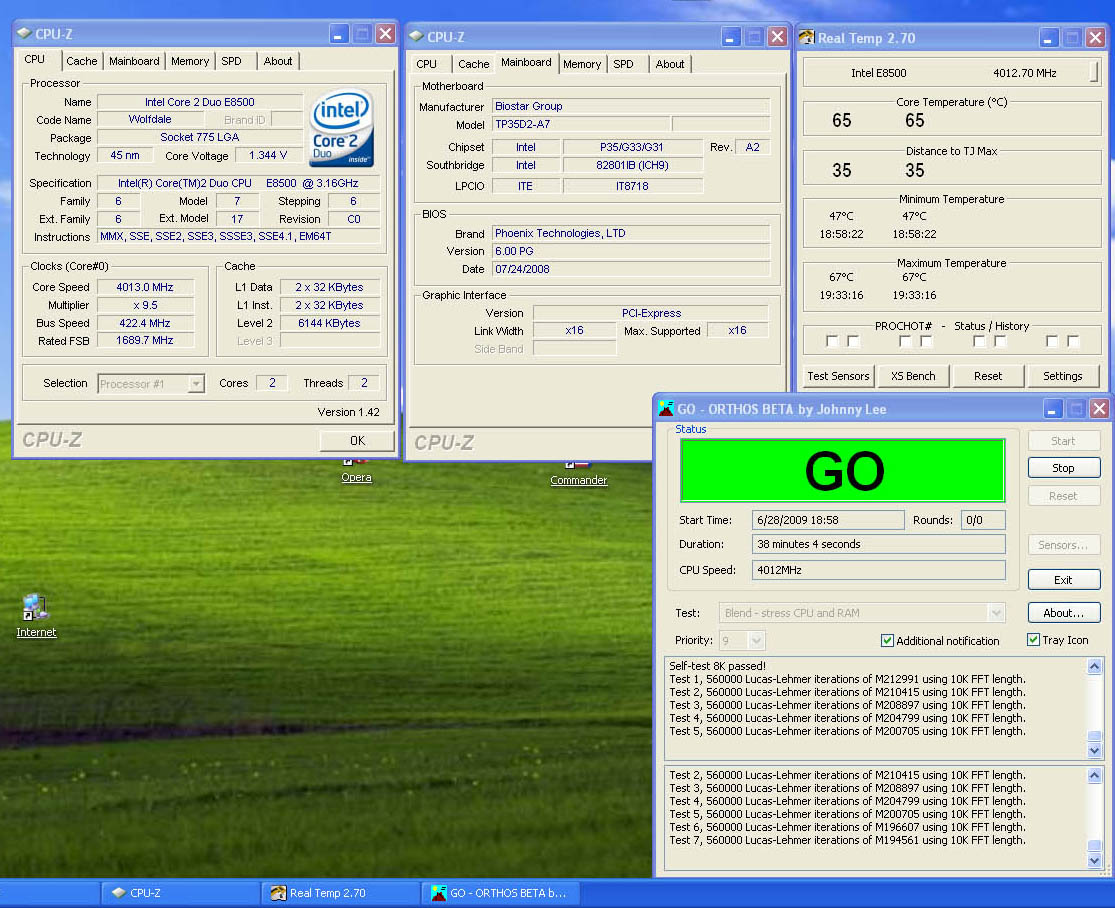Click the ORTHOS title bar icon
Screen dimensions: 1115x908
(665, 408)
